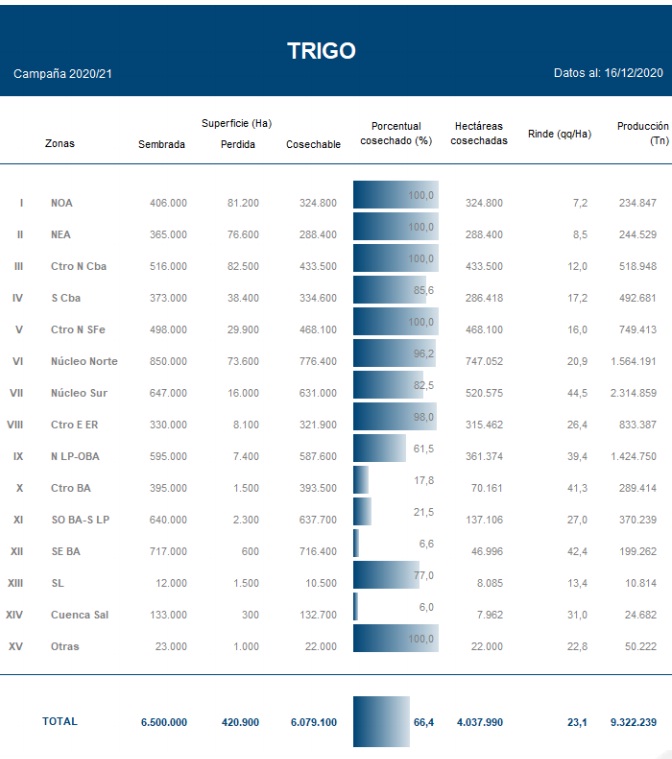Select the total Sembrada value 6.500.000

point(162,722)
